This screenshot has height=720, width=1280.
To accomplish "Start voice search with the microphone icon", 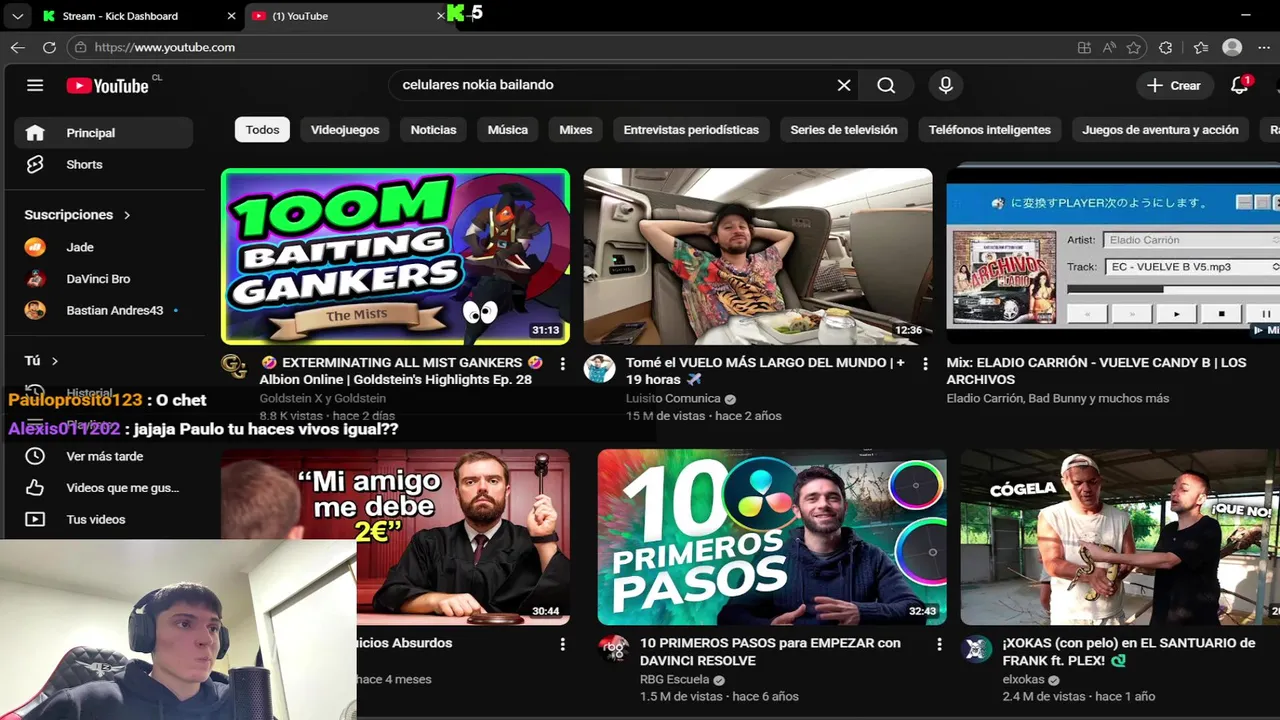I will (945, 85).
